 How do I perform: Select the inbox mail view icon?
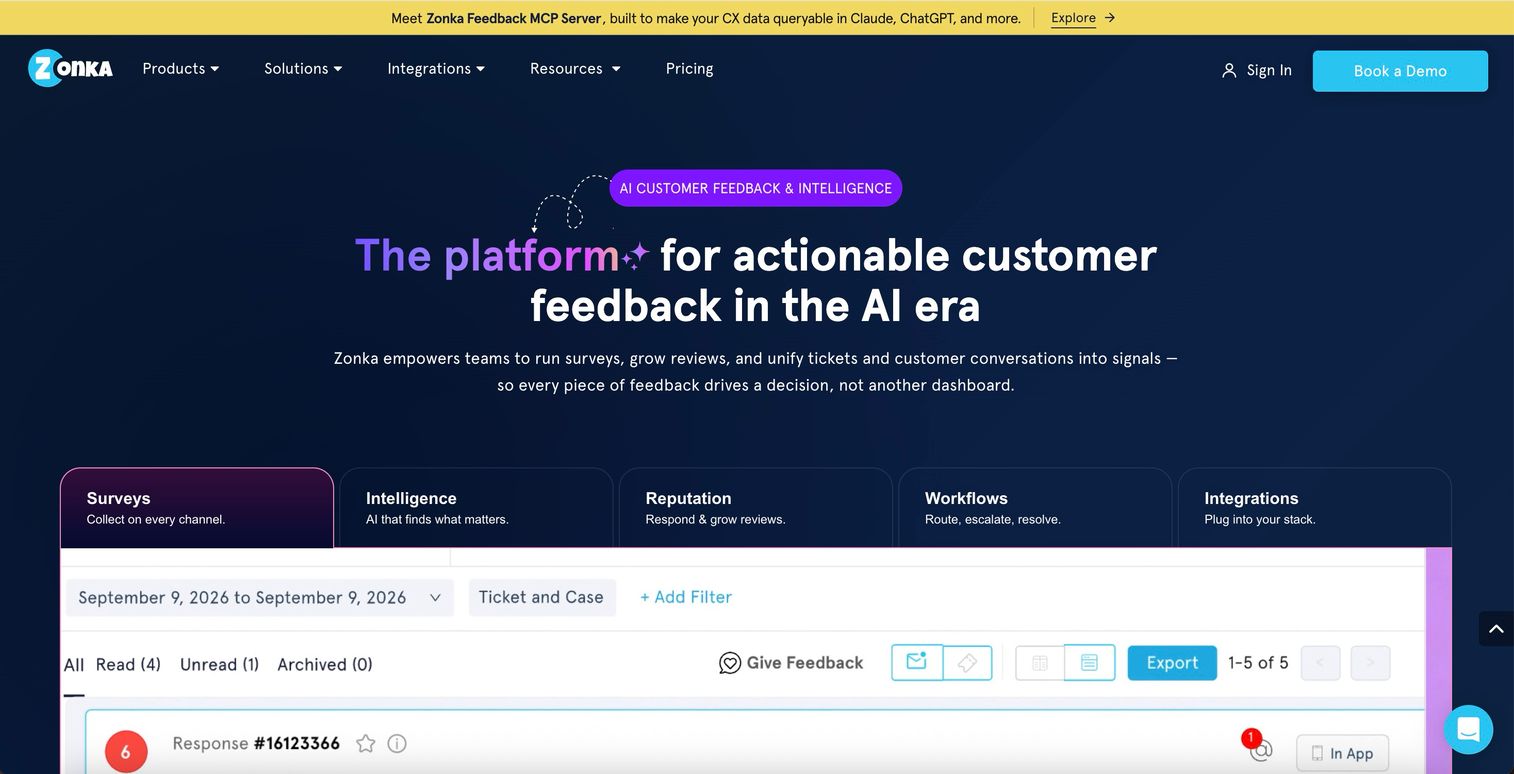coord(917,662)
